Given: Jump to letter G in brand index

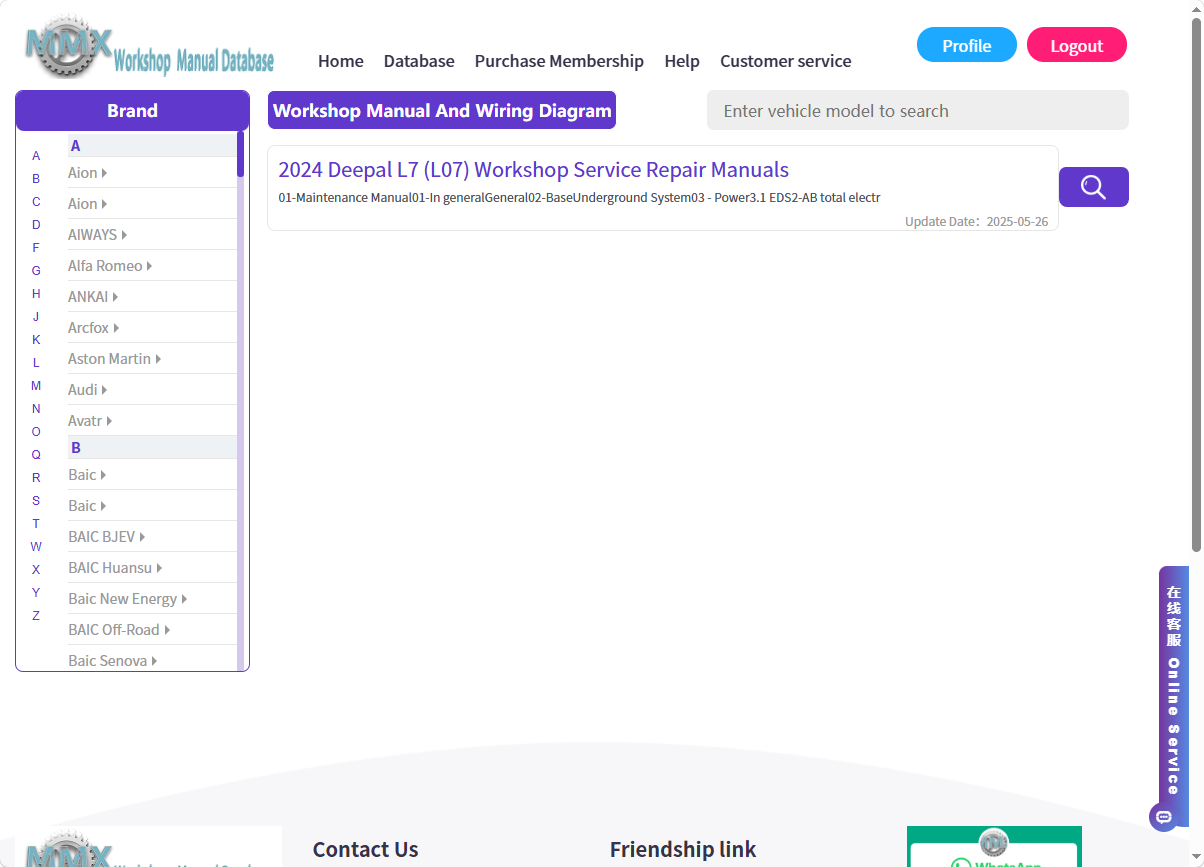Looking at the screenshot, I should [x=36, y=271].
